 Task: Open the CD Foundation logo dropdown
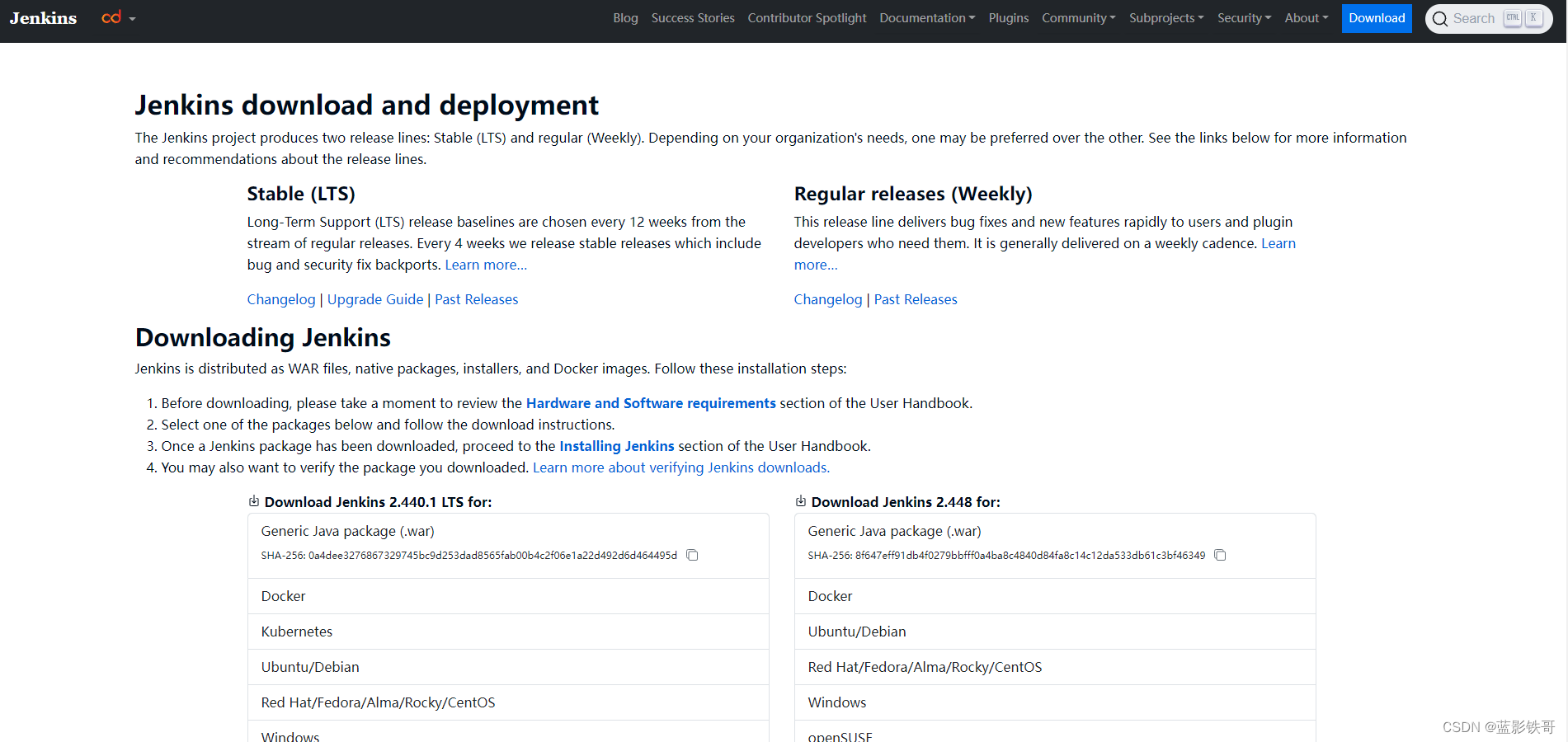(118, 18)
